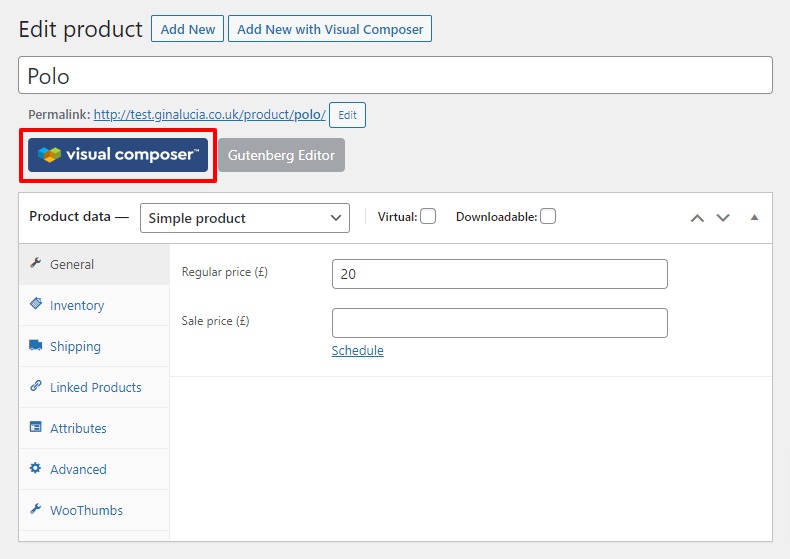Click the Advanced gear icon
Viewport: 790px width, 559px height.
click(x=35, y=468)
